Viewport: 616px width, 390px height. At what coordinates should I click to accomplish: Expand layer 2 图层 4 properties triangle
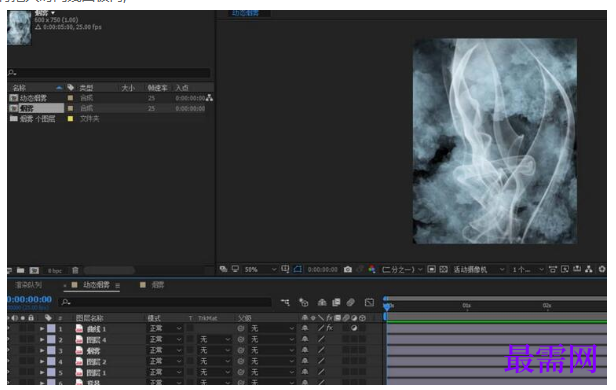(x=42, y=339)
